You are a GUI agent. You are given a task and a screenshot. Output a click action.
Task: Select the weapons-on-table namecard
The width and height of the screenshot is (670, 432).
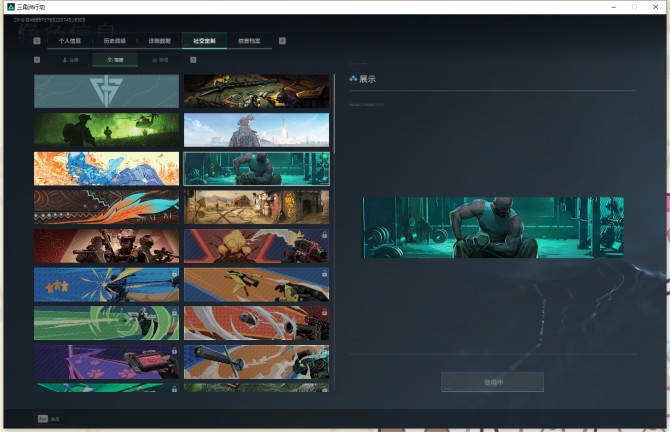tap(256, 91)
